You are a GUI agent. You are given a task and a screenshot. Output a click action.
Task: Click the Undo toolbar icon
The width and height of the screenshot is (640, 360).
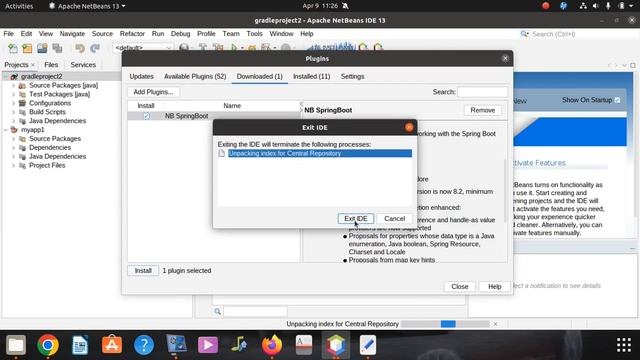pos(80,48)
